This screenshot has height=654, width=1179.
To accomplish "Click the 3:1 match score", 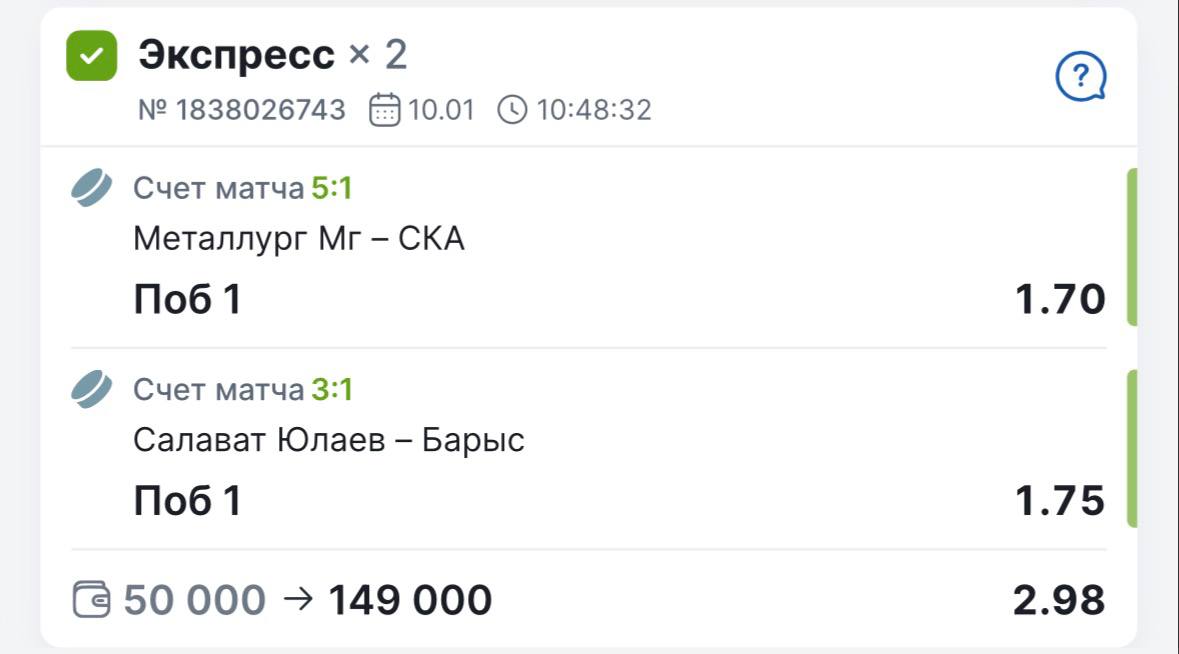I will 332,389.
